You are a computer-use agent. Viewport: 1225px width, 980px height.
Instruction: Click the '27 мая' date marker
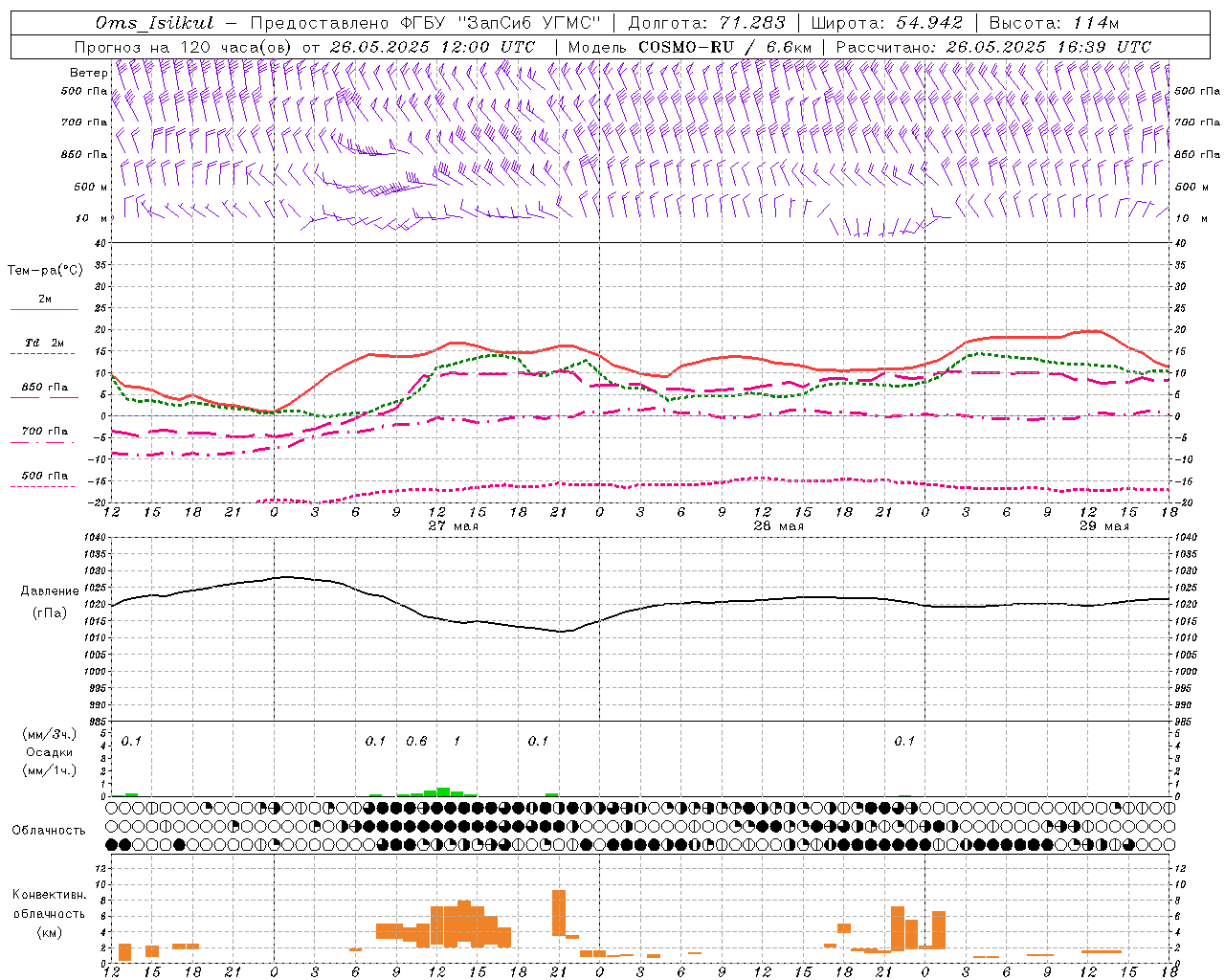coord(453,525)
